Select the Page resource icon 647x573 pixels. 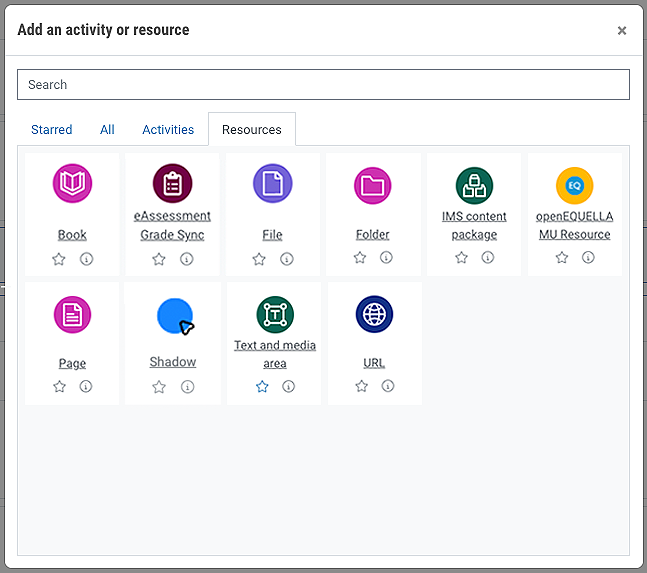click(72, 315)
